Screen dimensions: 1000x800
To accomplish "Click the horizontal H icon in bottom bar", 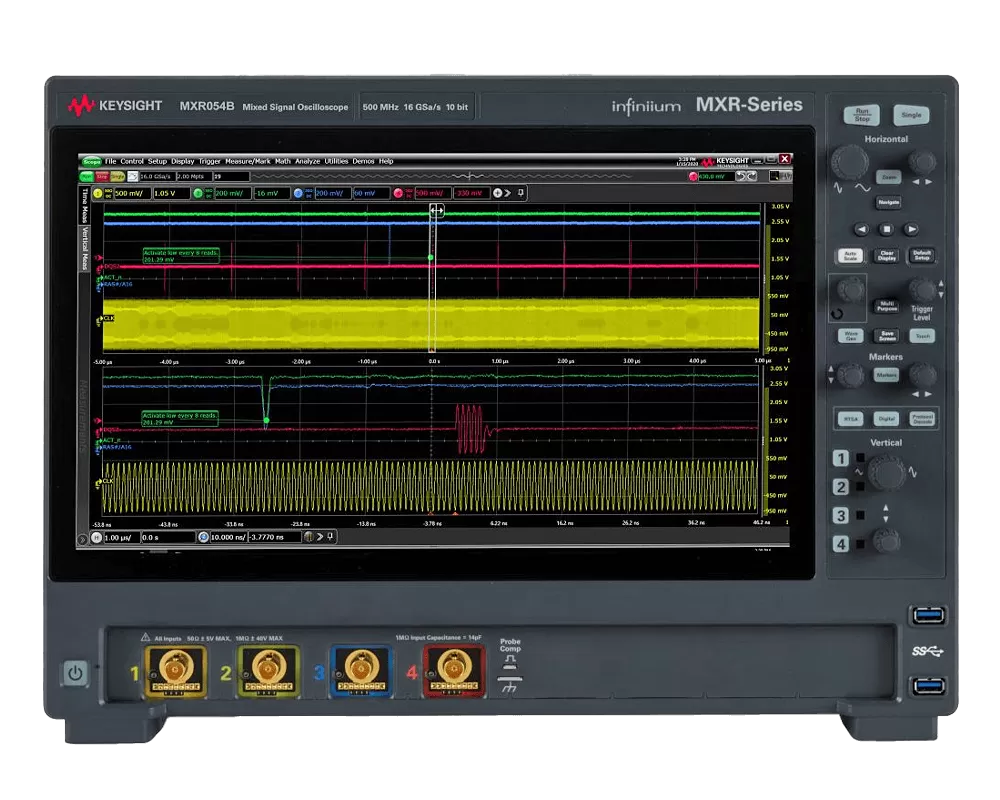I will point(96,538).
